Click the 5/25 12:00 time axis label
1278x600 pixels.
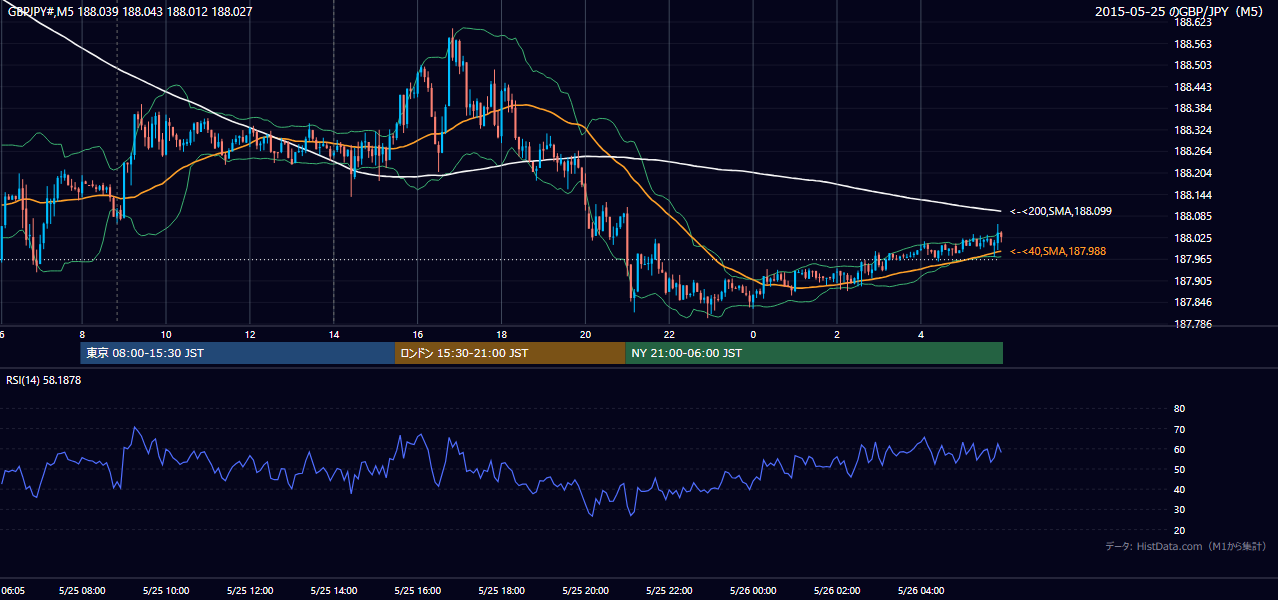point(250,591)
